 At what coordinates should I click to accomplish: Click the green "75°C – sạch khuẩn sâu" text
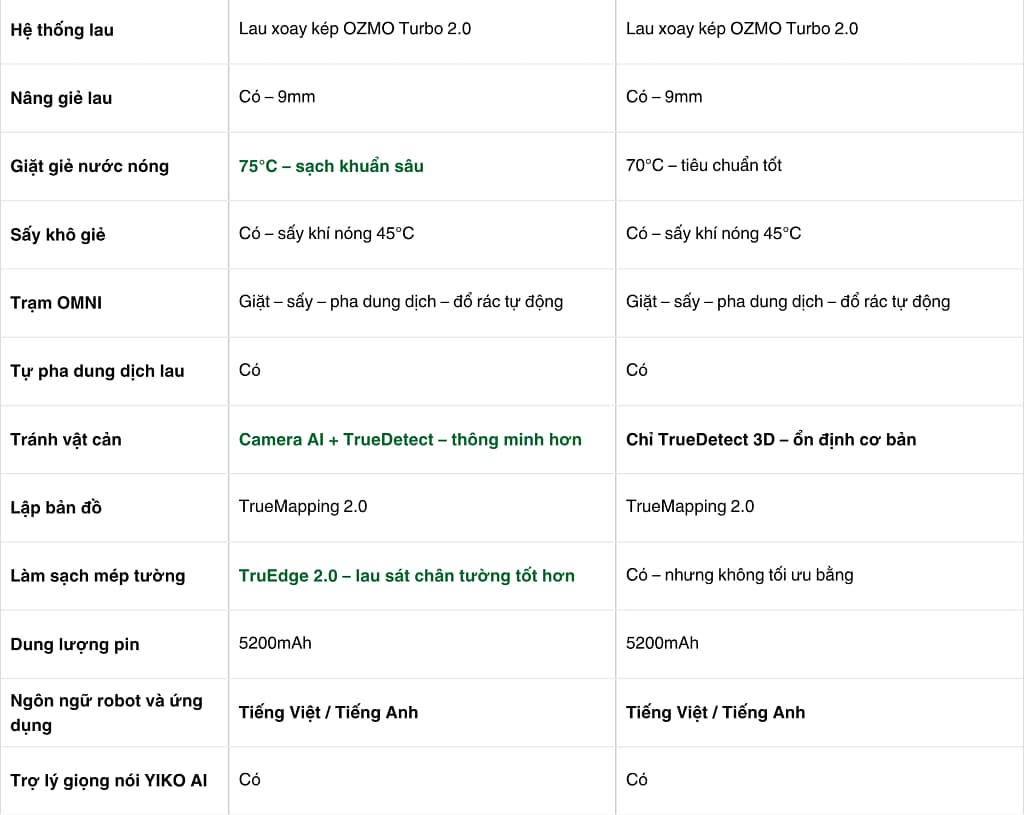pyautogui.click(x=331, y=166)
